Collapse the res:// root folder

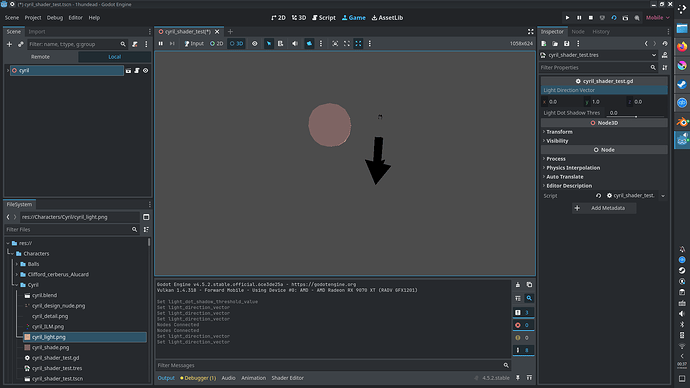(8, 243)
